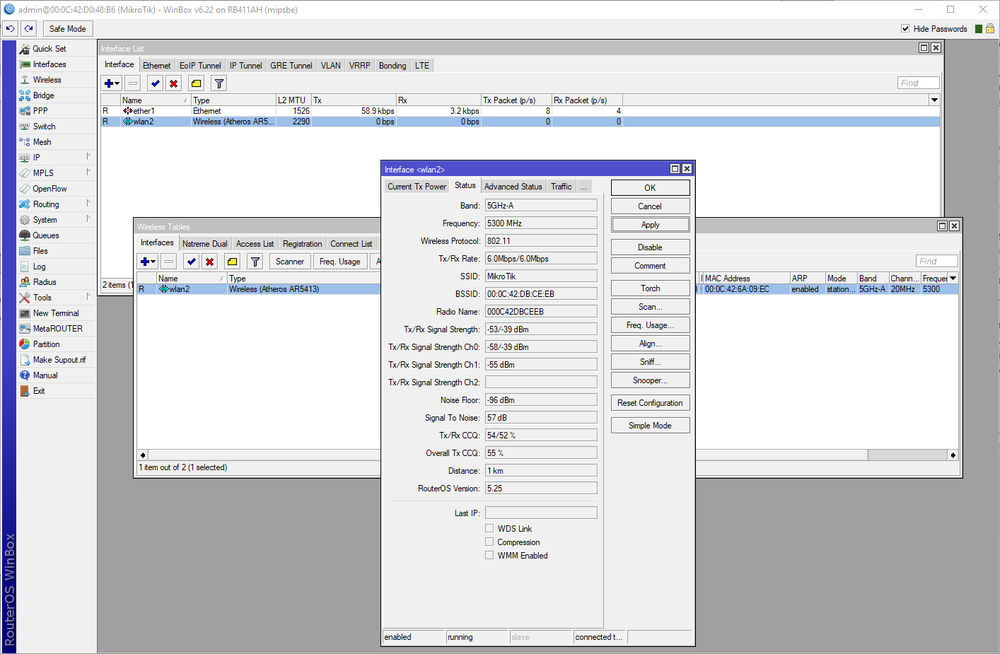Click the Redo arrow icon in top toolbar

click(x=29, y=29)
